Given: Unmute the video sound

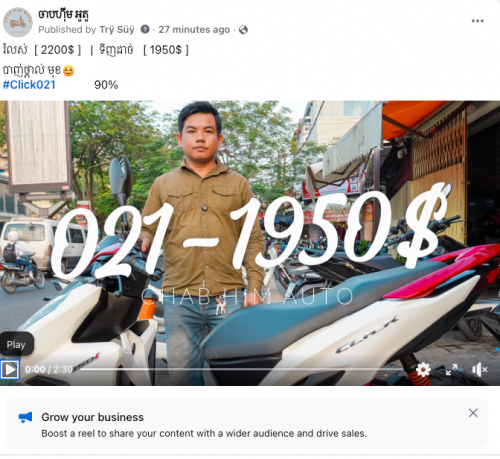Looking at the screenshot, I should coord(480,370).
